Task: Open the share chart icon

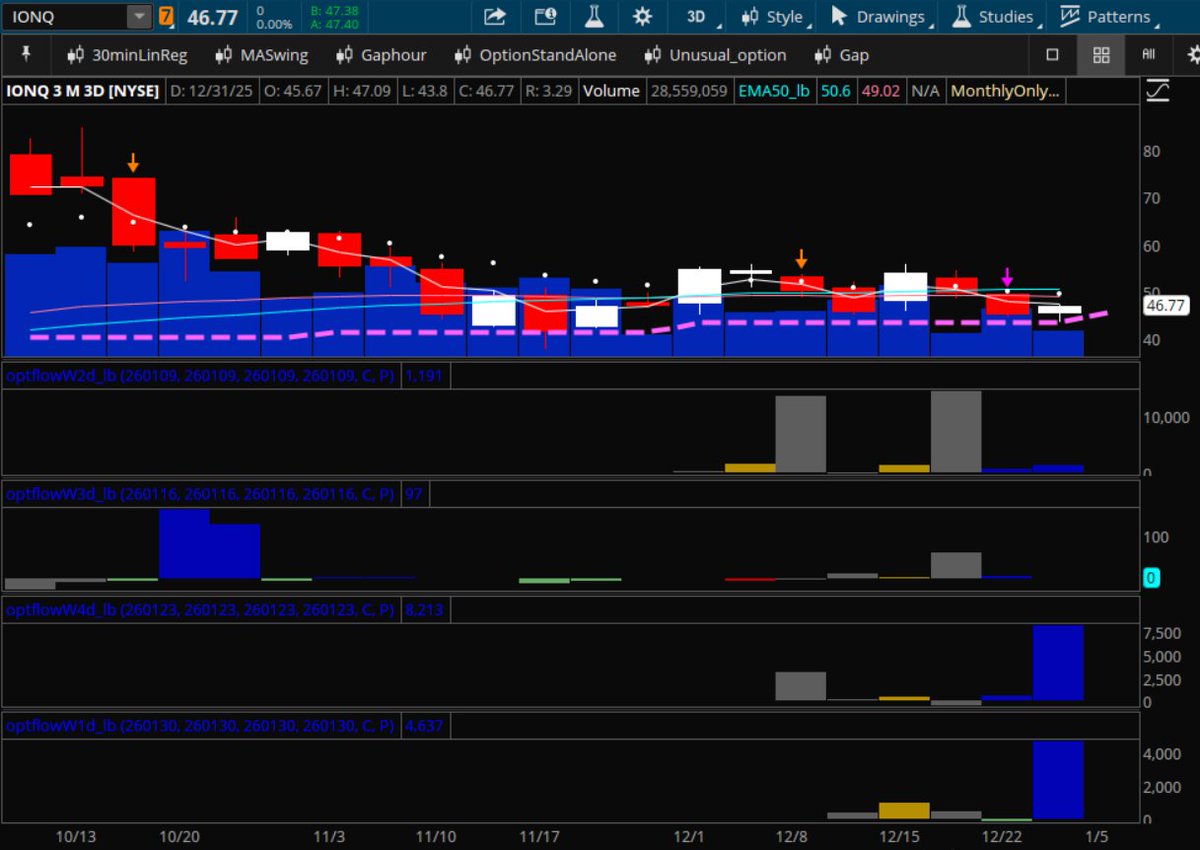Action: click(x=494, y=16)
